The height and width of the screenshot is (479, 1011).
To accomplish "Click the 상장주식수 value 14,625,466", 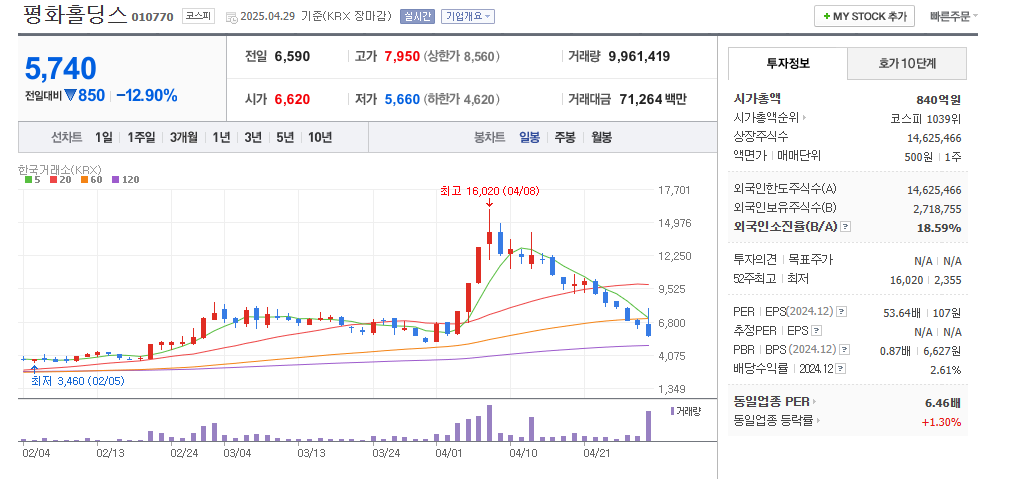I will pyautogui.click(x=934, y=137).
